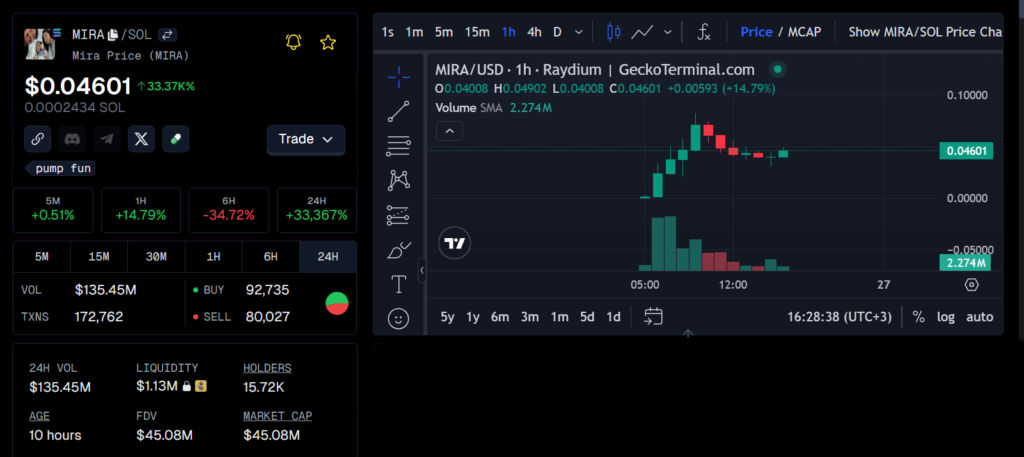This screenshot has height=457, width=1024.
Task: Switch chart to MCAP mode
Action: click(805, 32)
